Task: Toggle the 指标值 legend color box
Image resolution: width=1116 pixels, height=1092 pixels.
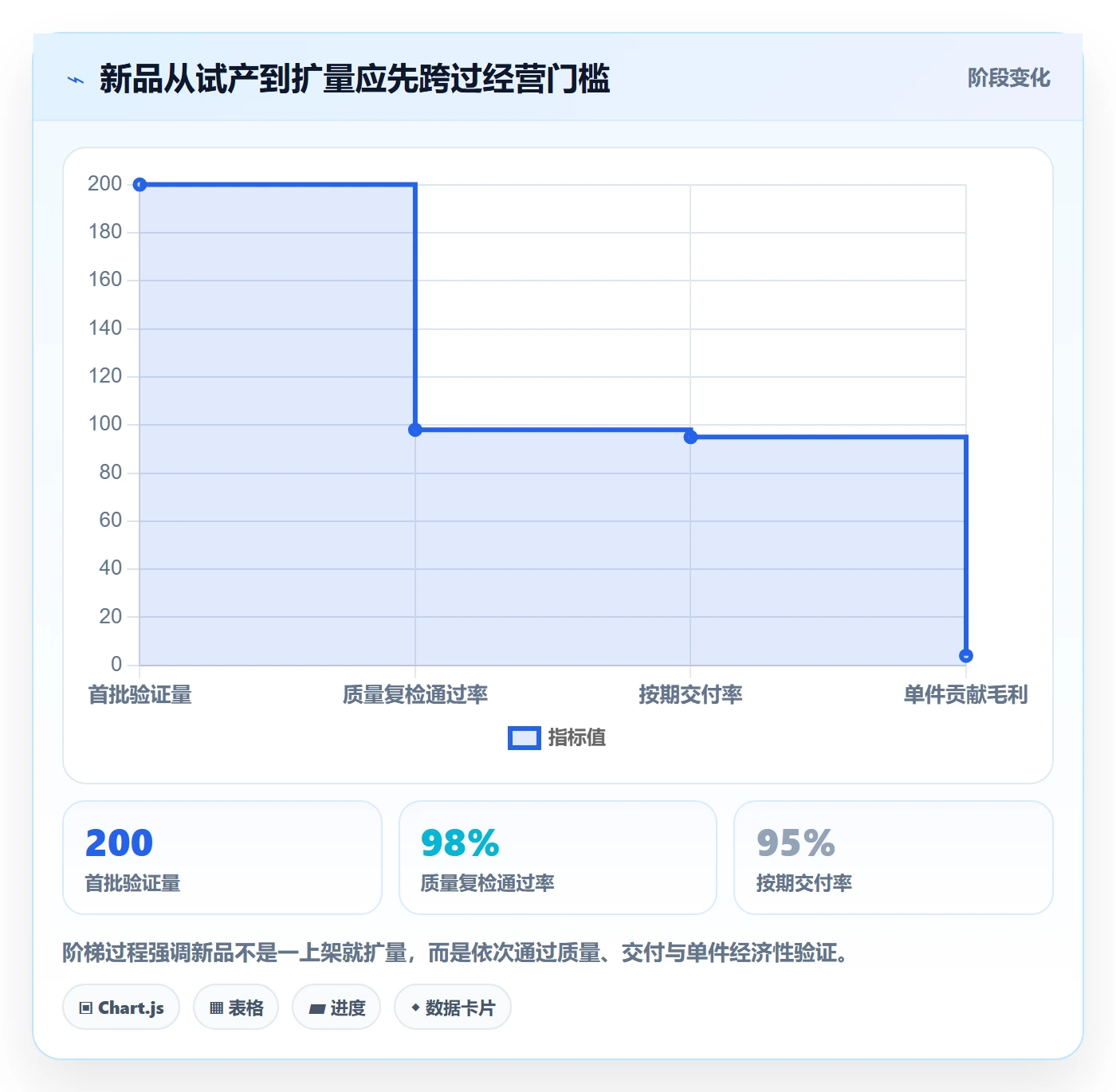Action: coord(525,738)
